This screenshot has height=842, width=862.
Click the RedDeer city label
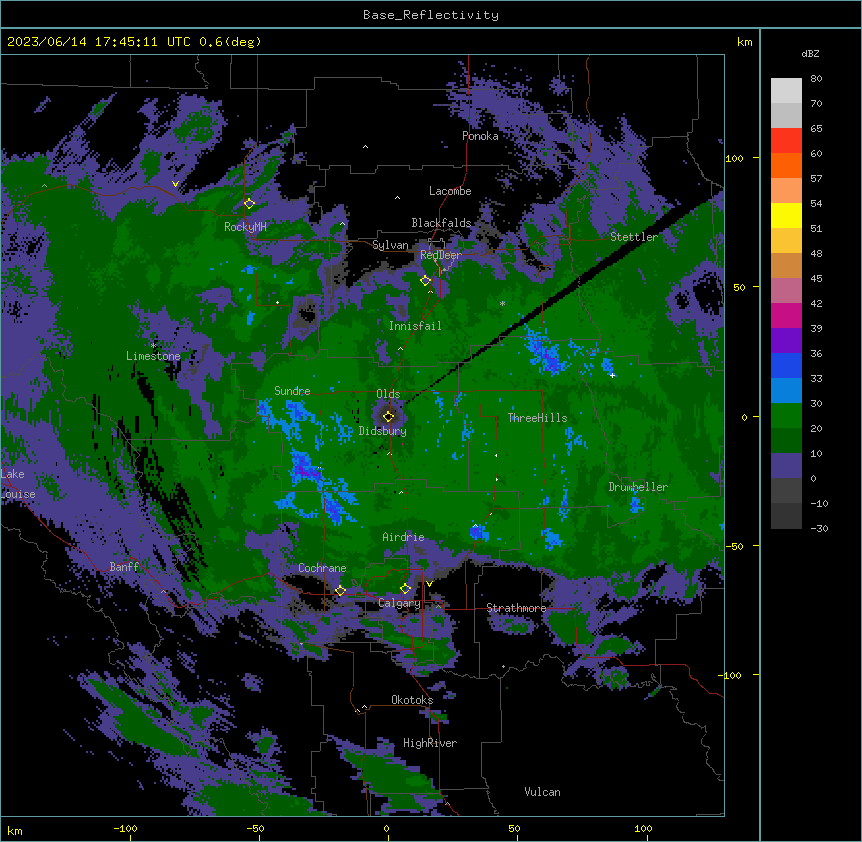tap(441, 255)
